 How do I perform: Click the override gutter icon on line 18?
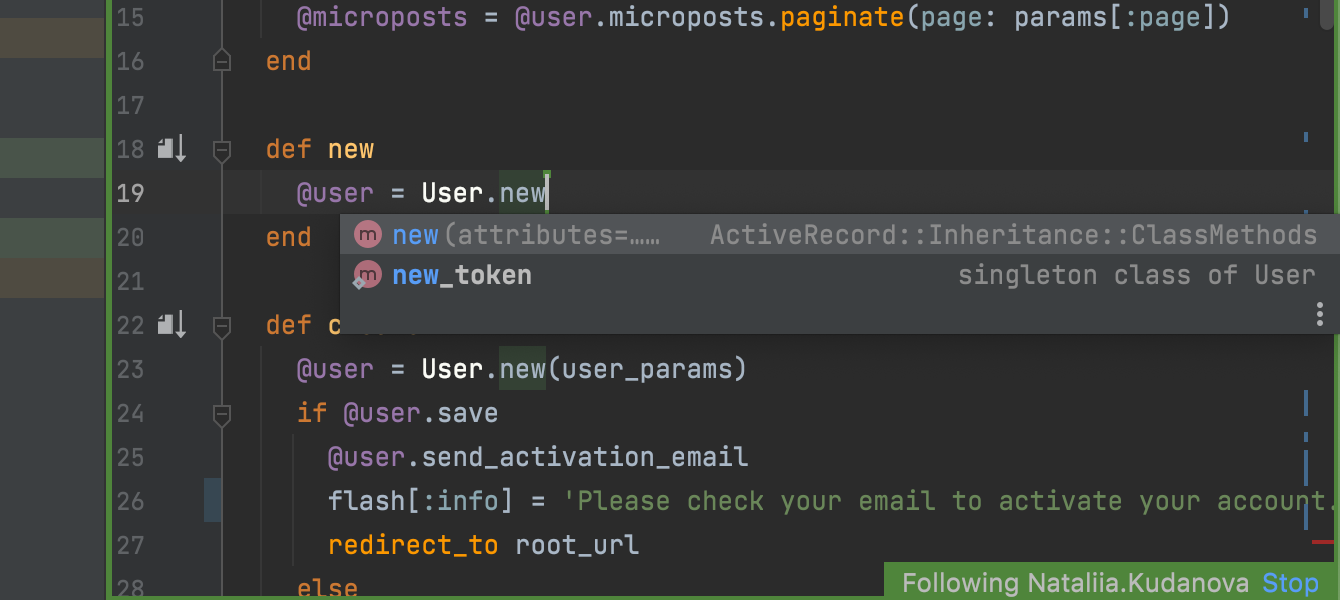[171, 150]
